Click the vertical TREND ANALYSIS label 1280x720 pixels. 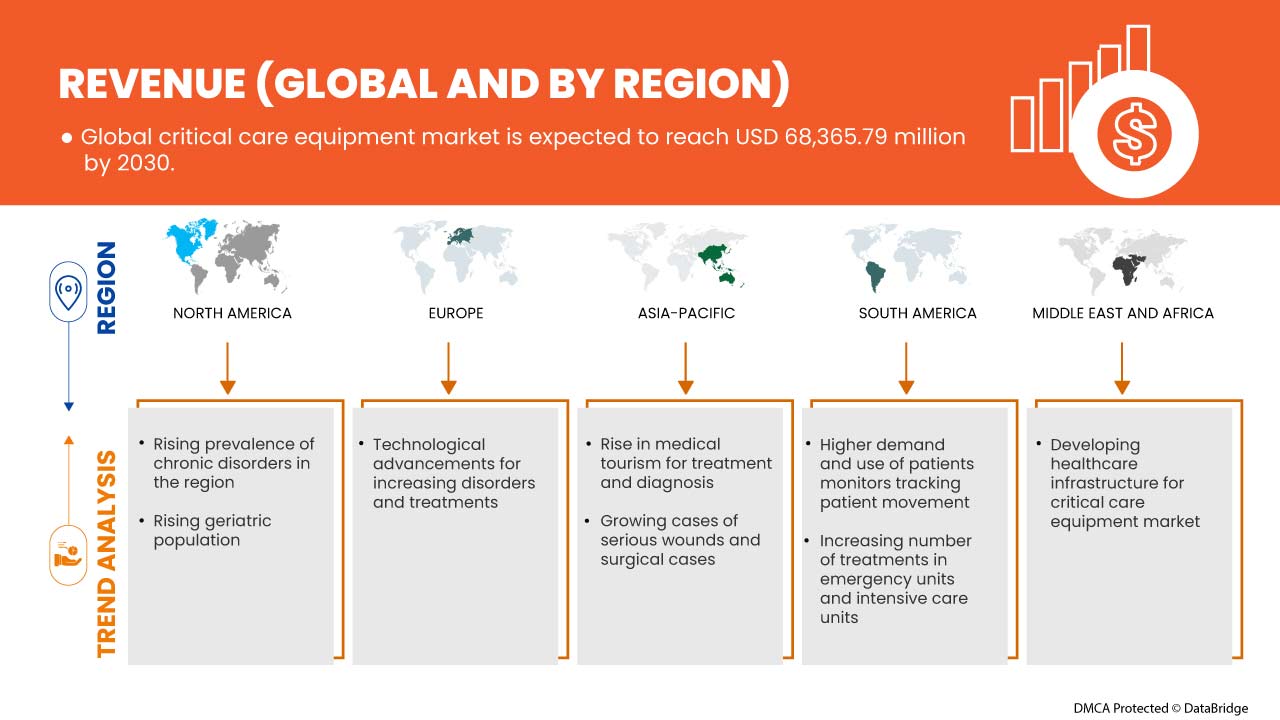point(107,553)
